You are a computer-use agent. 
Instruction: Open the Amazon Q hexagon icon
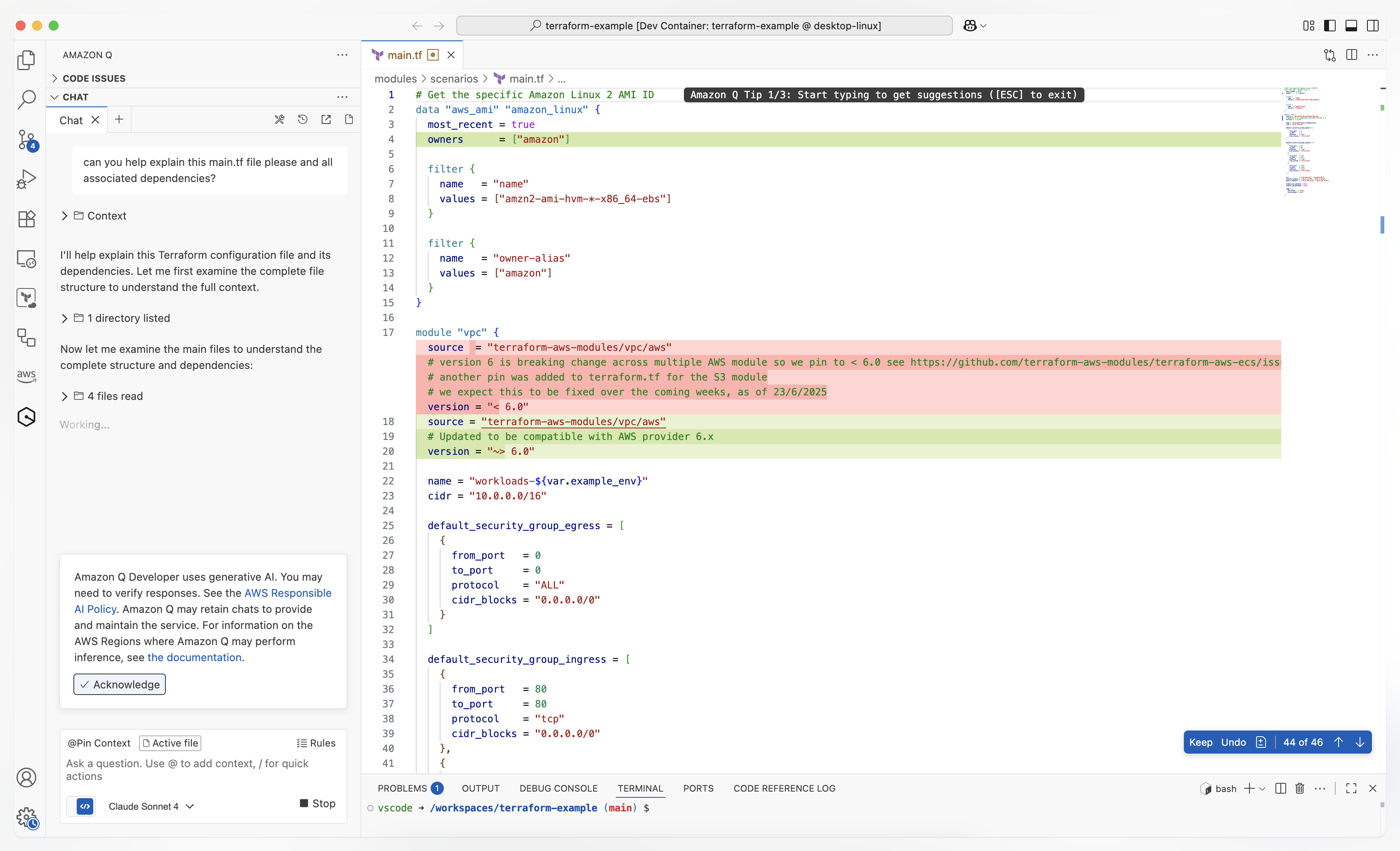(26, 417)
